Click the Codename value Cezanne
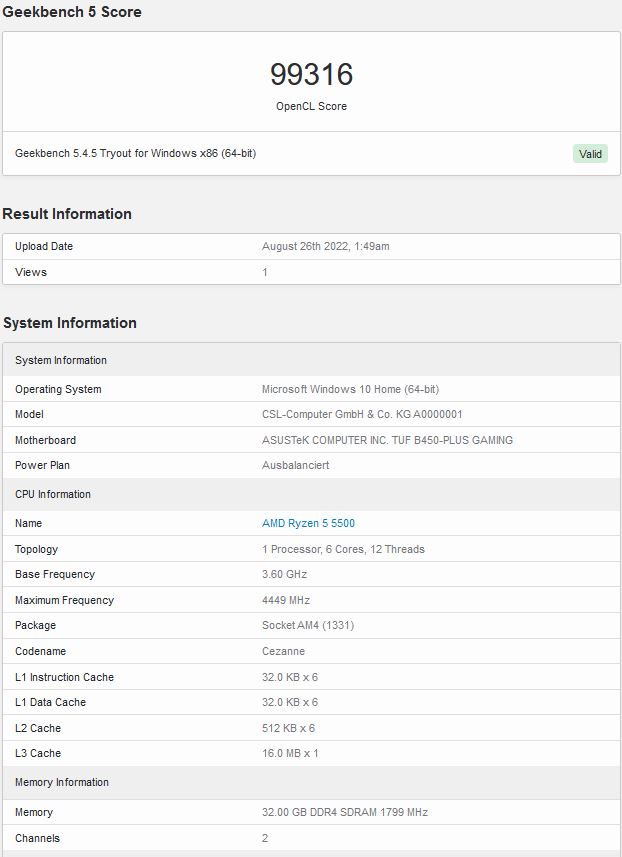622x857 pixels. [x=283, y=651]
